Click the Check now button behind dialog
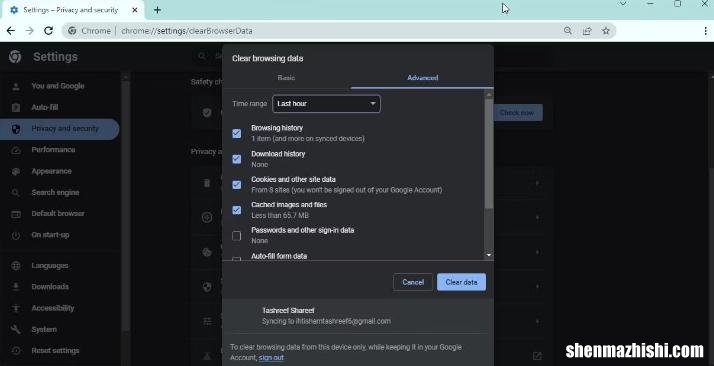This screenshot has height=366, width=714. coord(516,112)
